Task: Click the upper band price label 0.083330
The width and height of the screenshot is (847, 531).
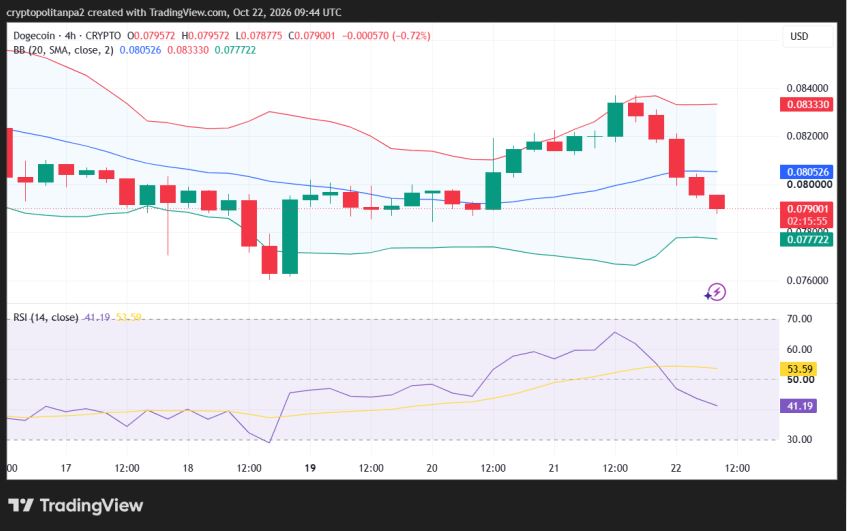Action: 806,104
